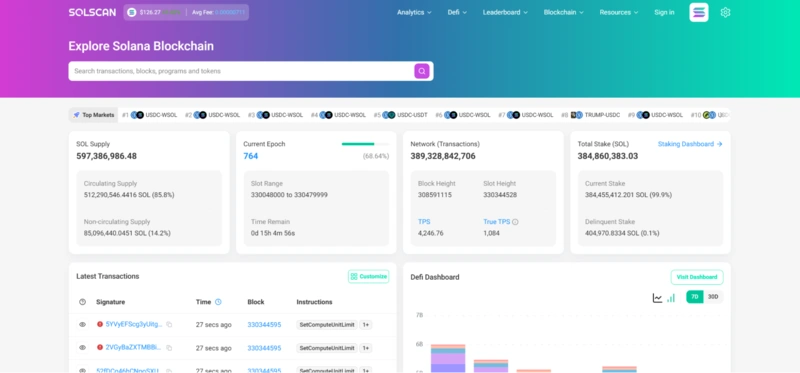Click the True TPS info icon

coord(515,222)
